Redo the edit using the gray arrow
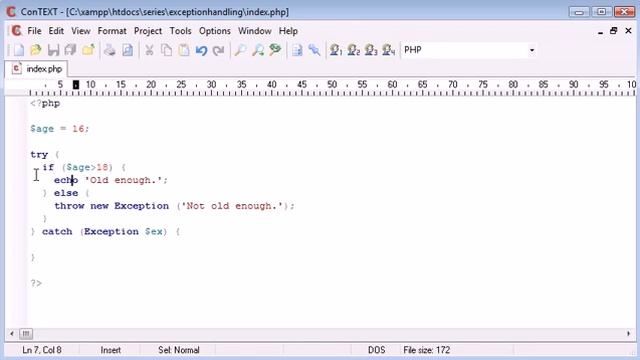The height and width of the screenshot is (360, 640). 219,50
